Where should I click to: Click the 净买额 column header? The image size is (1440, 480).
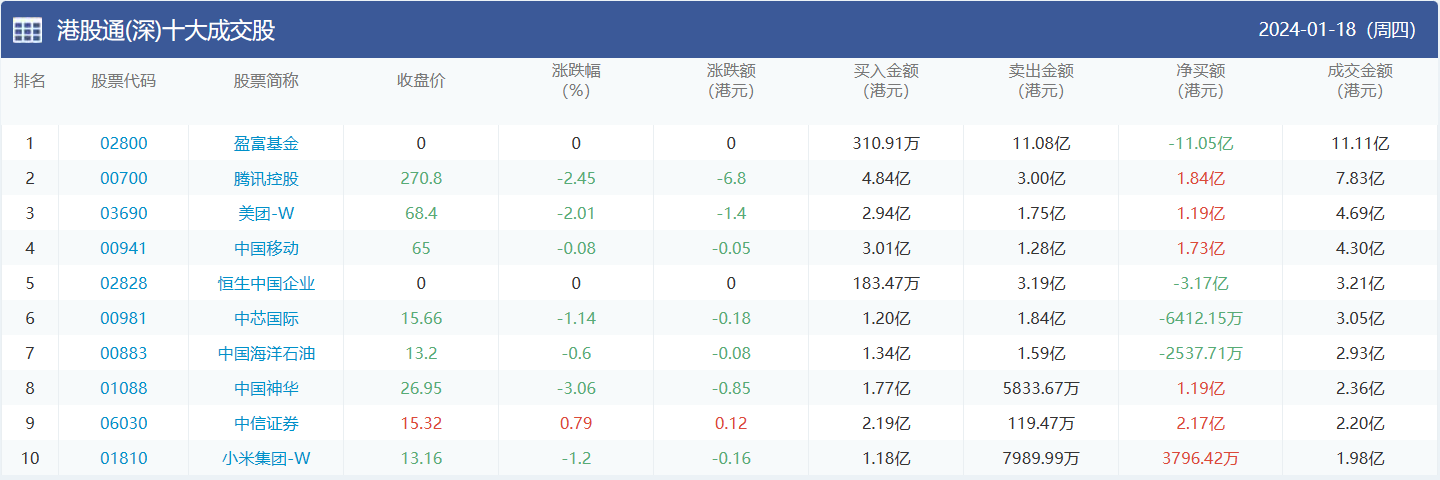click(1200, 81)
